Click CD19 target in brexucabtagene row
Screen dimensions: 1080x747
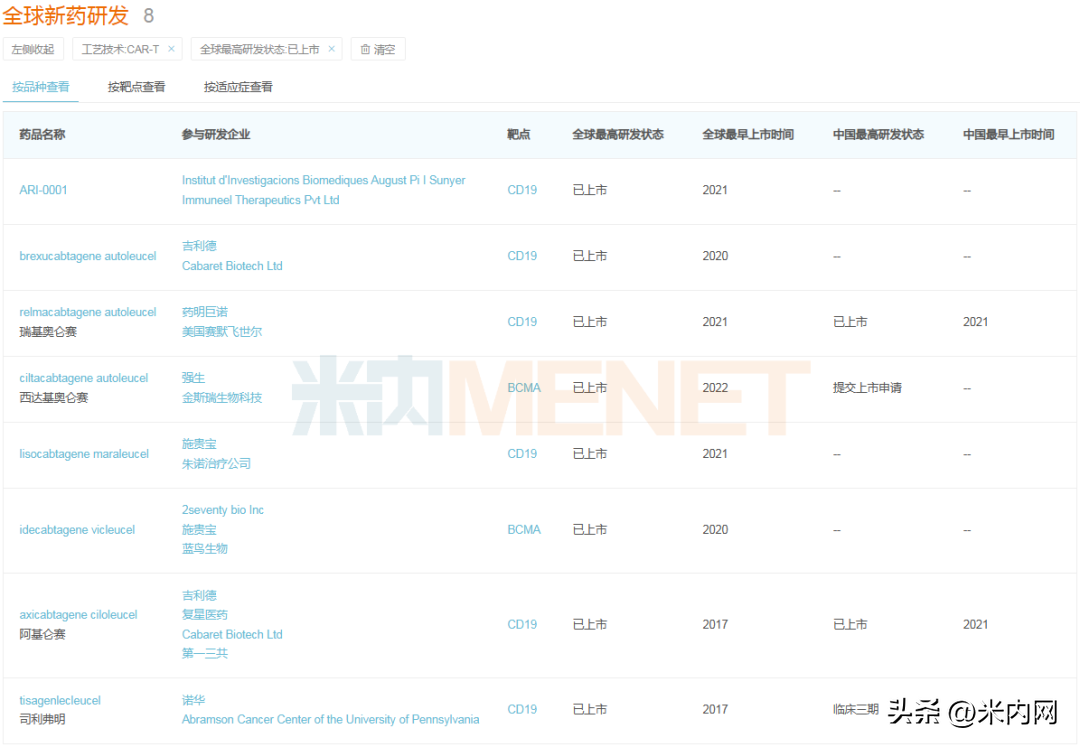tap(522, 256)
